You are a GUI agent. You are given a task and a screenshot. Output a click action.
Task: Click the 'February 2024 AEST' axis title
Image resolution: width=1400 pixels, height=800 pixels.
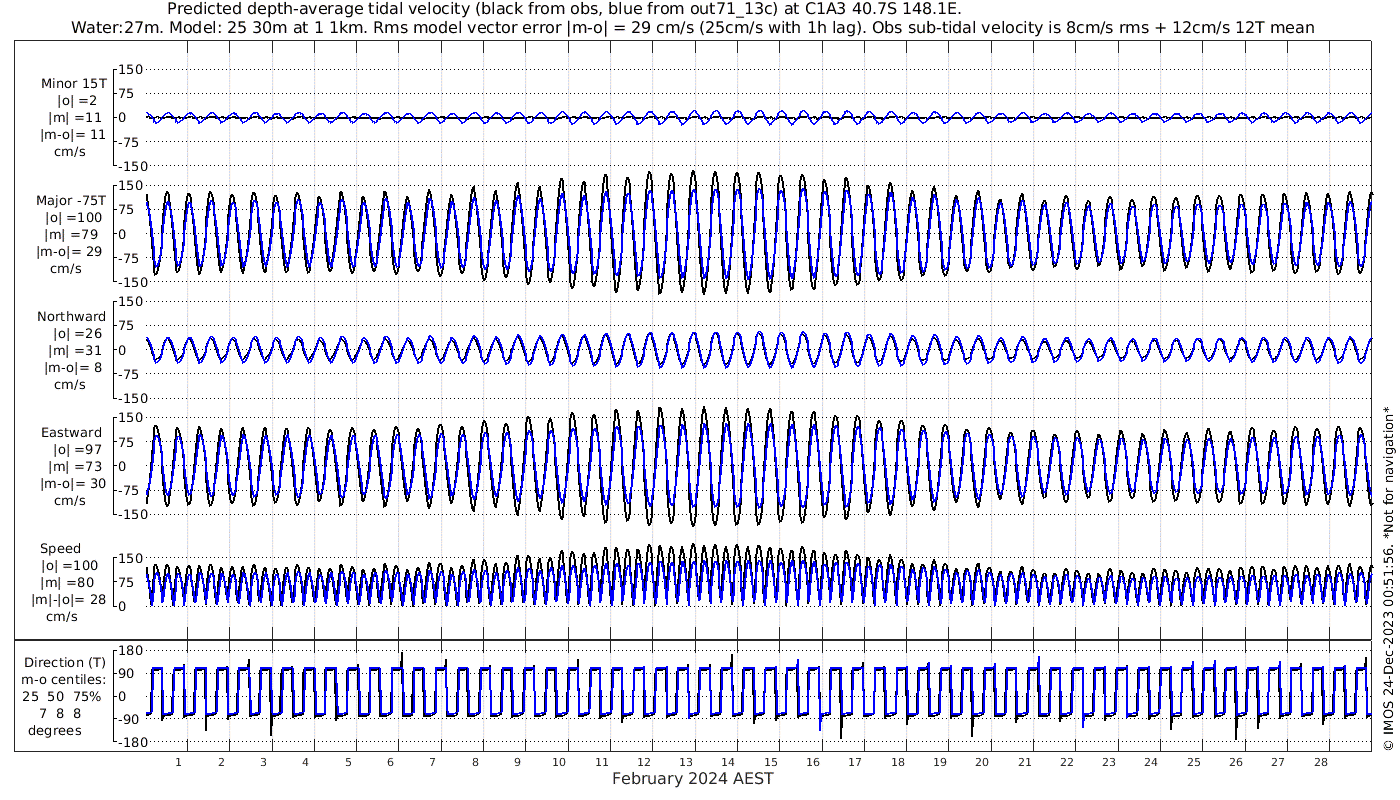tap(692, 779)
